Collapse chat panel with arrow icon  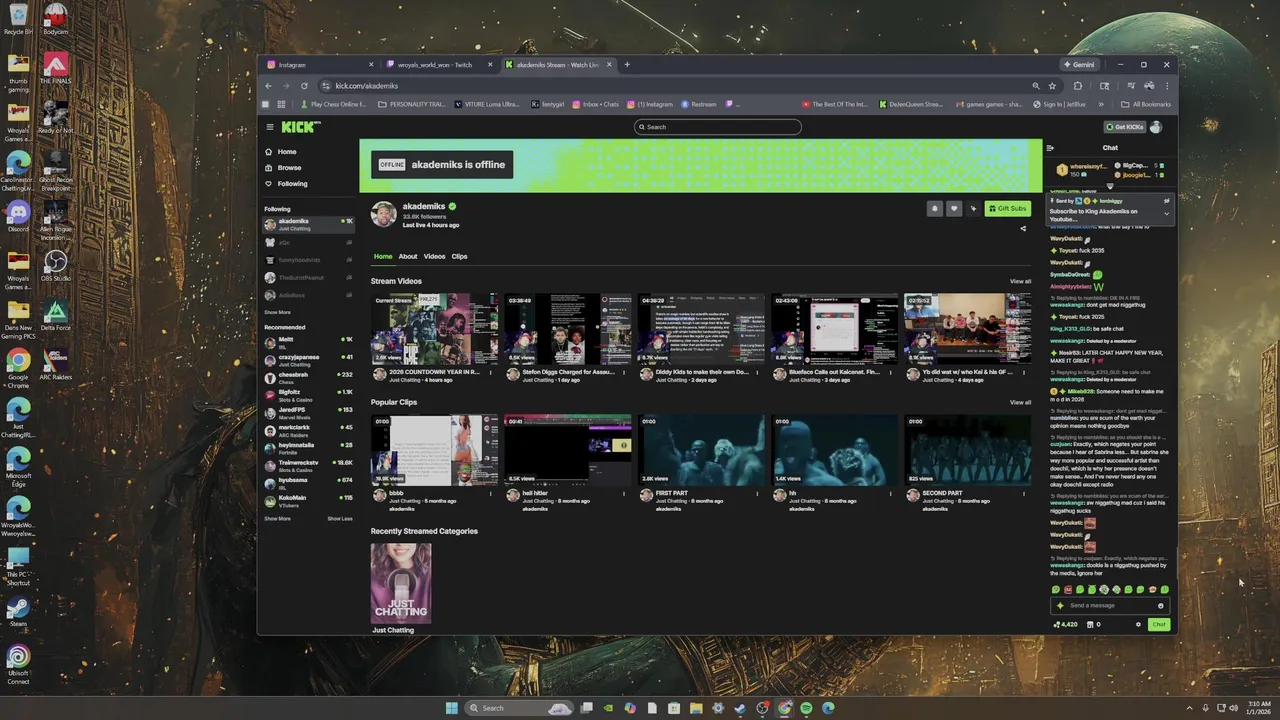tap(1050, 148)
